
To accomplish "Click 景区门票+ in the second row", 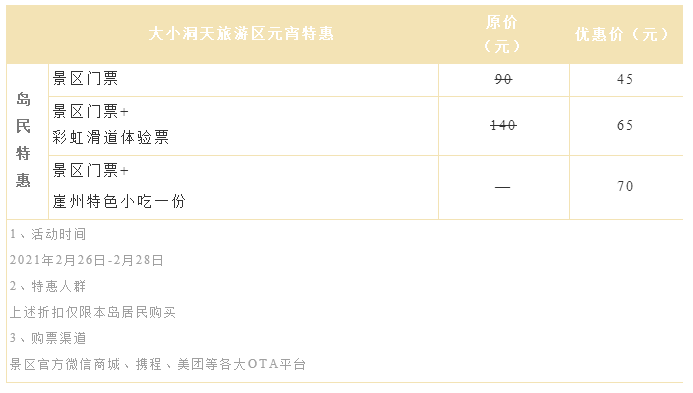I will [x=91, y=111].
